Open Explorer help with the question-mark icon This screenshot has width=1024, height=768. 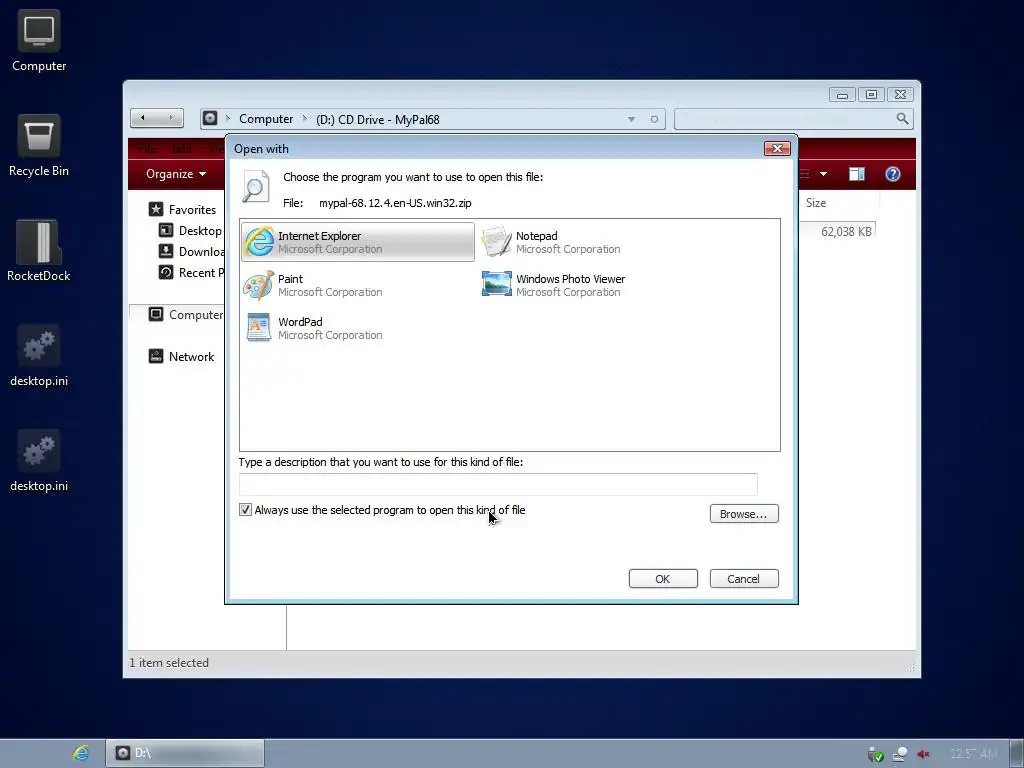(x=893, y=174)
